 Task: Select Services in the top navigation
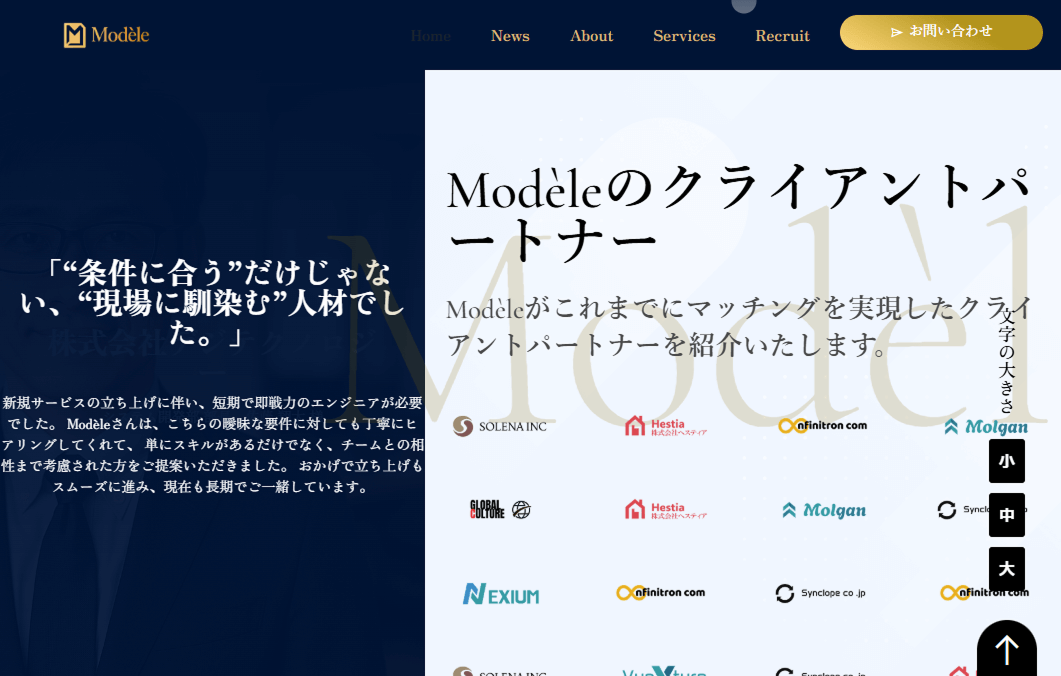coord(684,36)
